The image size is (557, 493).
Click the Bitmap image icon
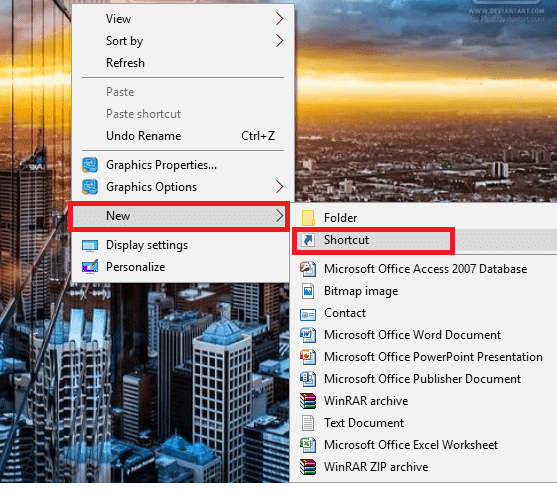tap(308, 291)
